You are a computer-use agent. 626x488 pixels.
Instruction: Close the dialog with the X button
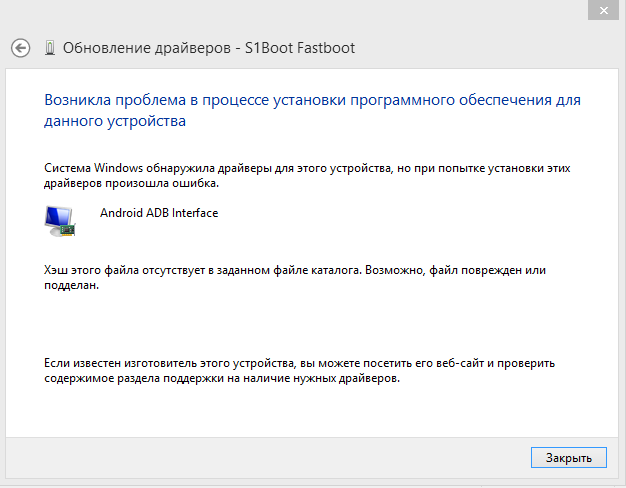(x=603, y=10)
